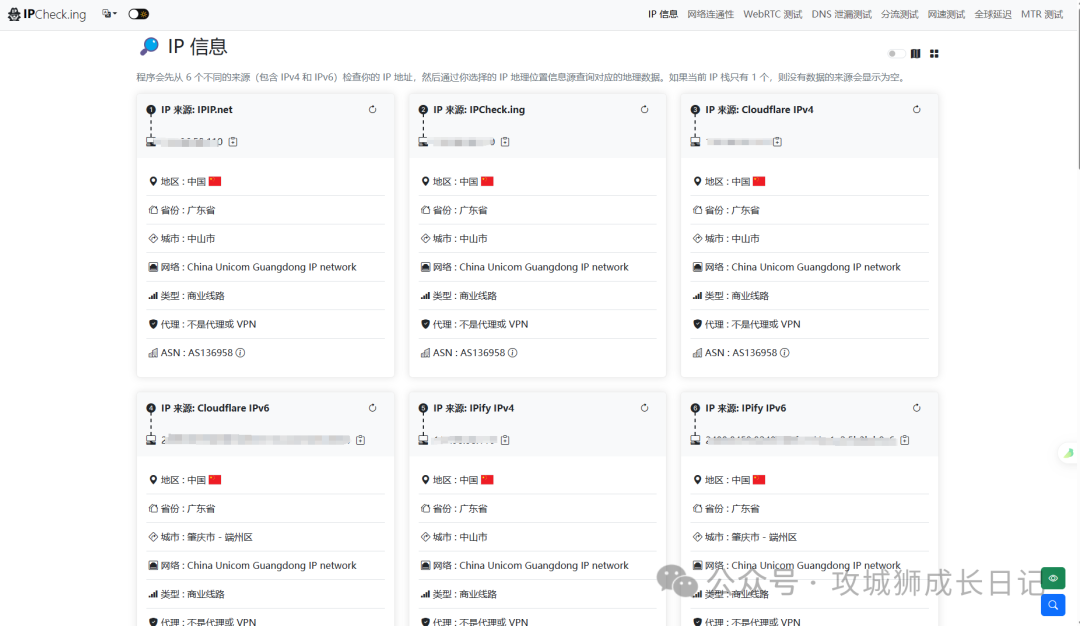
Task: Refresh the IPIP.net source card
Action: [372, 110]
